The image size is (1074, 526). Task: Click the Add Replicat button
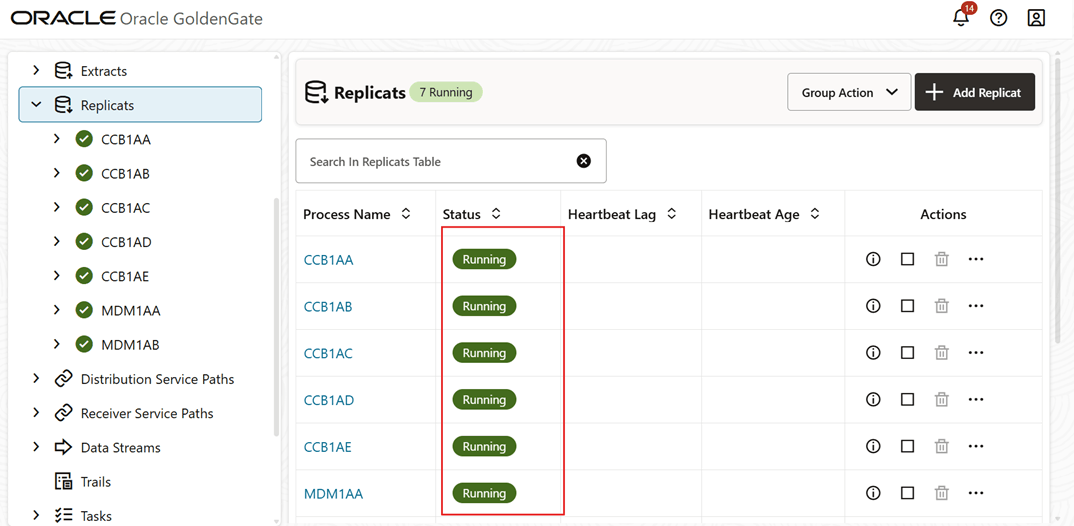pos(975,92)
